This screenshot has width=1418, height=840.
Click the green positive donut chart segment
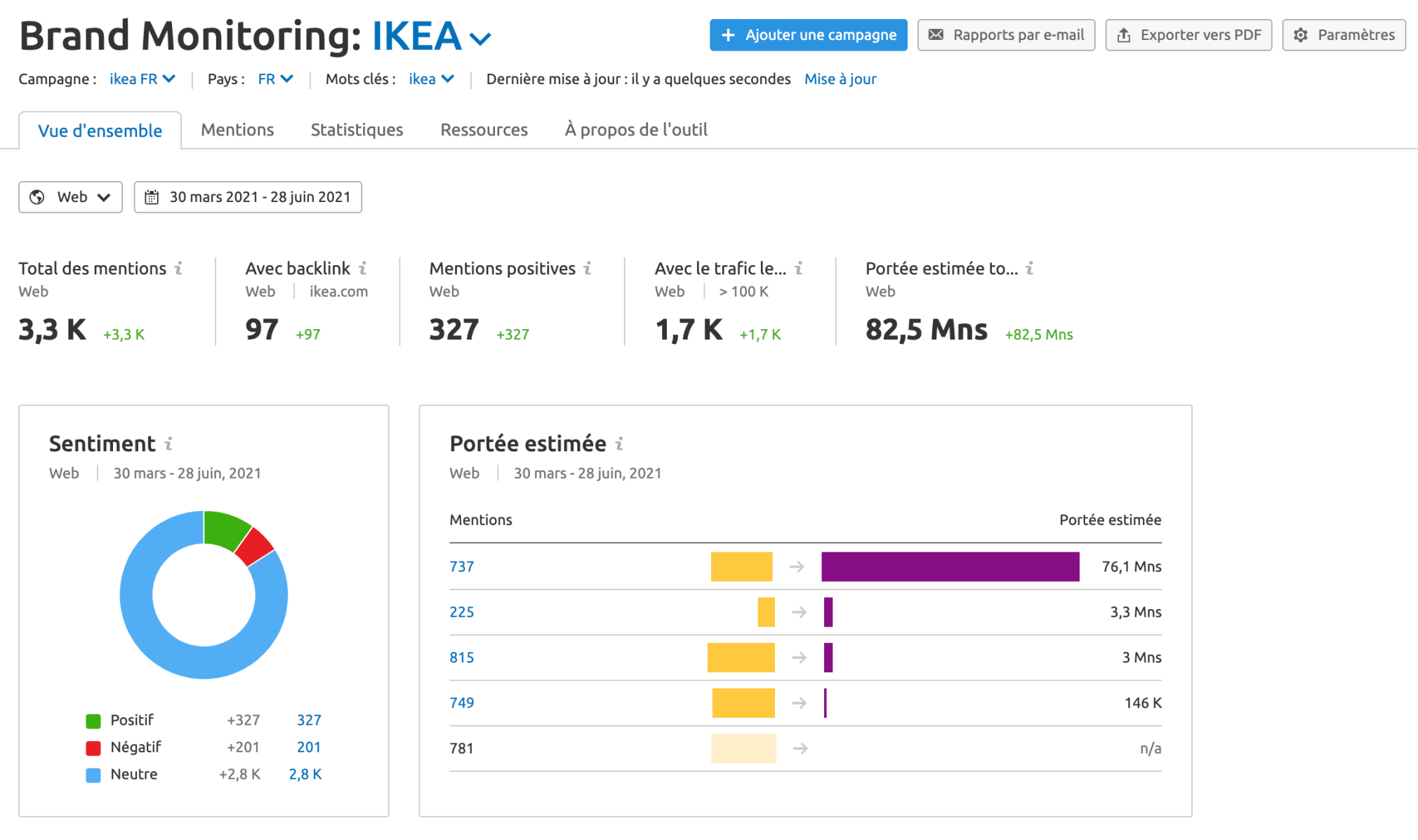223,531
